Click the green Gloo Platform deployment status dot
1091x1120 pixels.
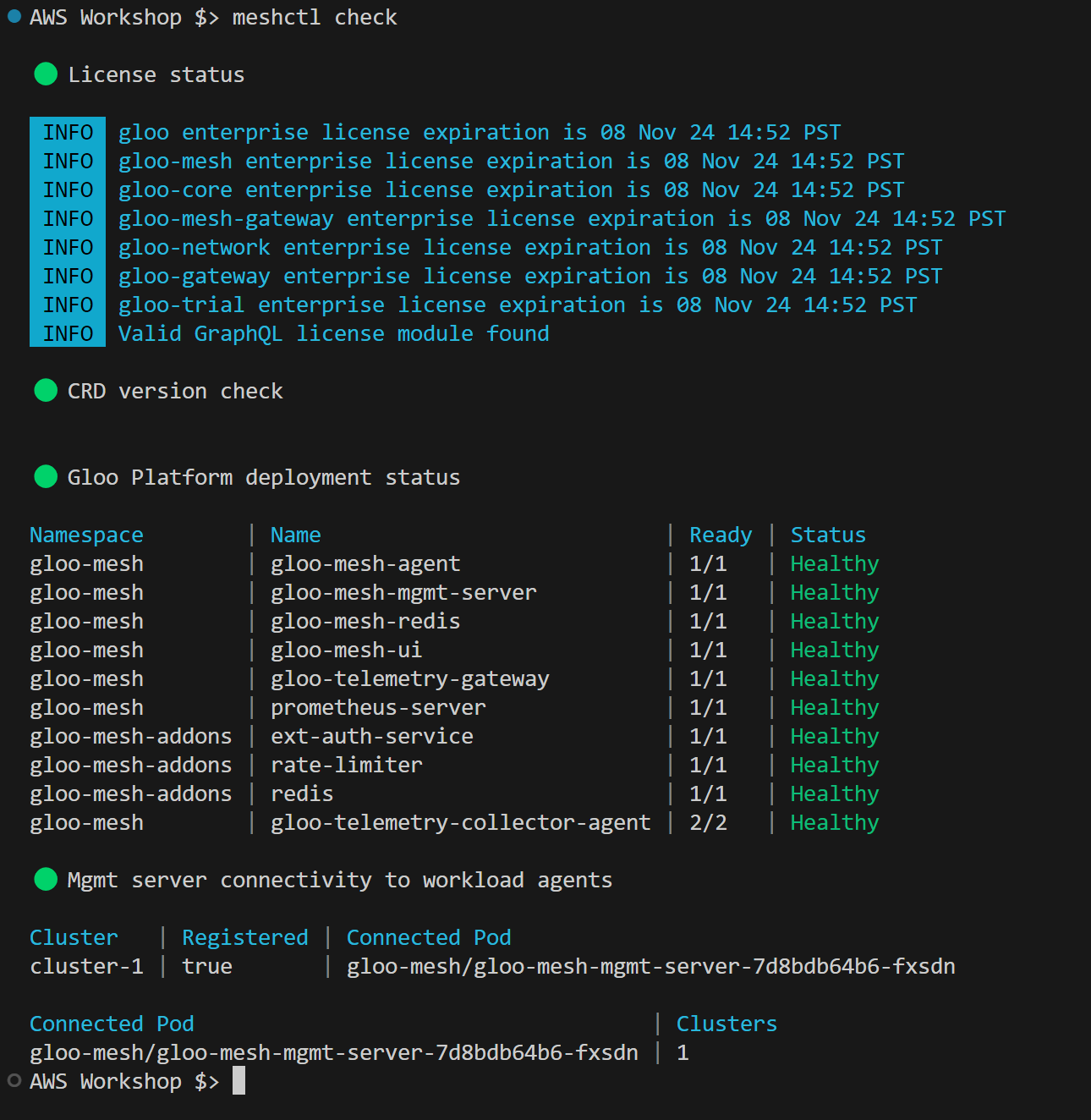coord(46,477)
